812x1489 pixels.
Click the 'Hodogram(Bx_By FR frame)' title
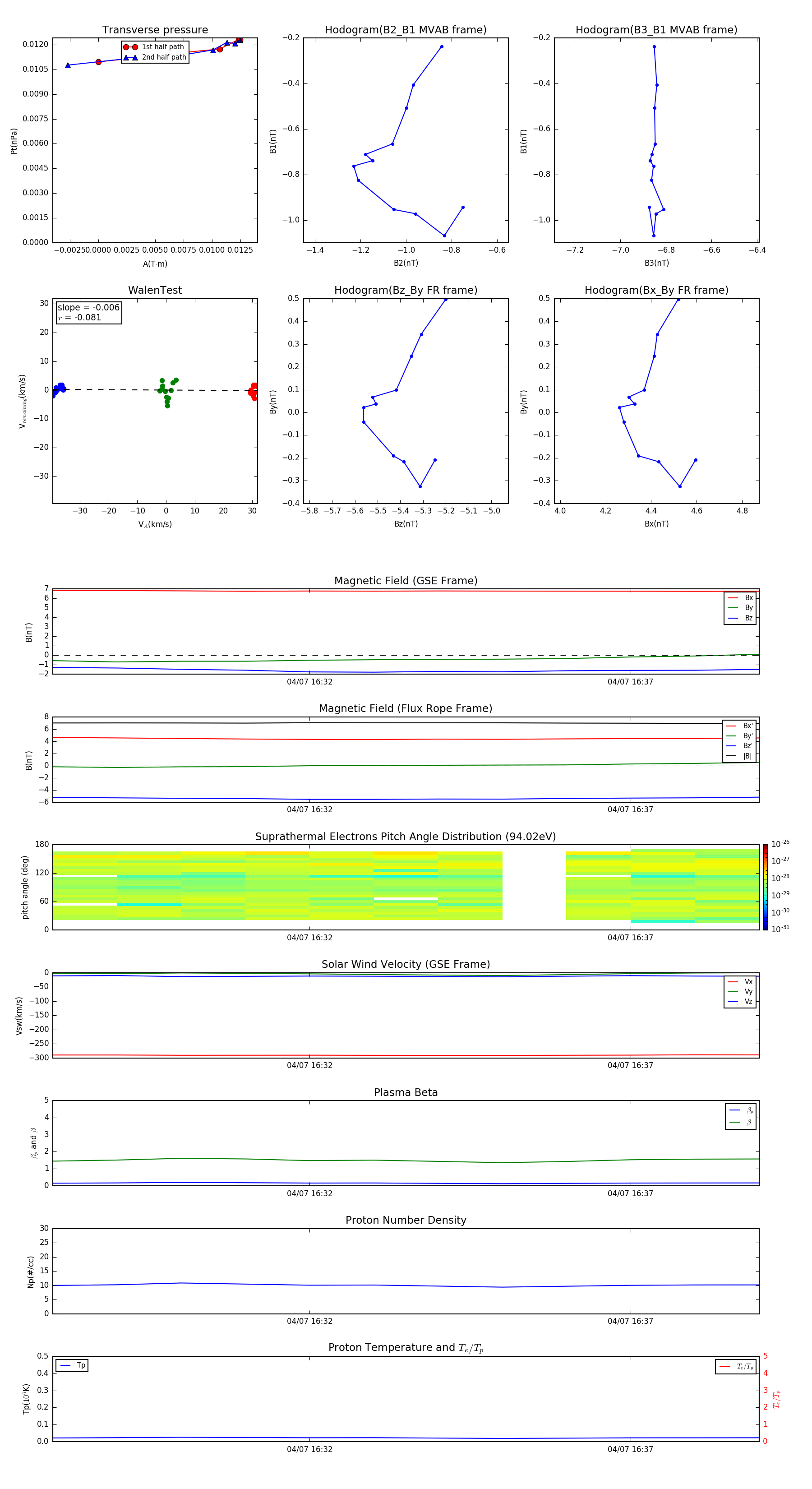pos(656,290)
